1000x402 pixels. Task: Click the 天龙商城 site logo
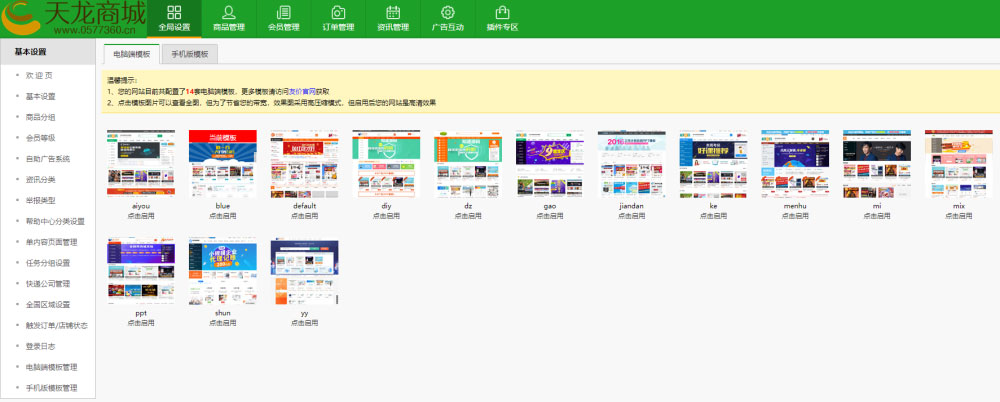pos(73,18)
